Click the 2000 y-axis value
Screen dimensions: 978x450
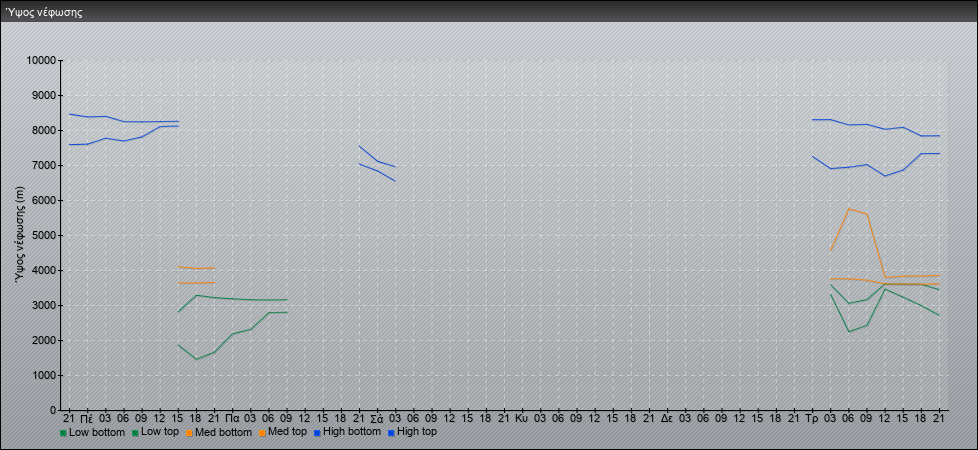tap(44, 340)
